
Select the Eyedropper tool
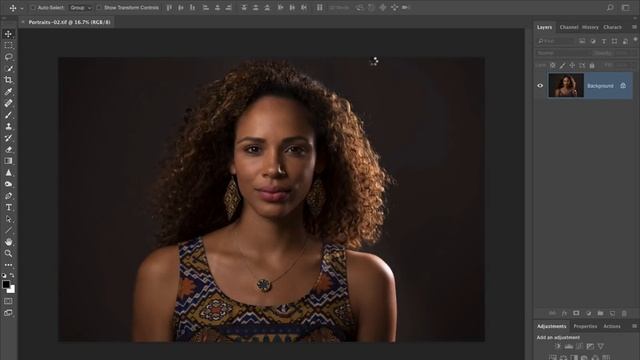pyautogui.click(x=8, y=91)
